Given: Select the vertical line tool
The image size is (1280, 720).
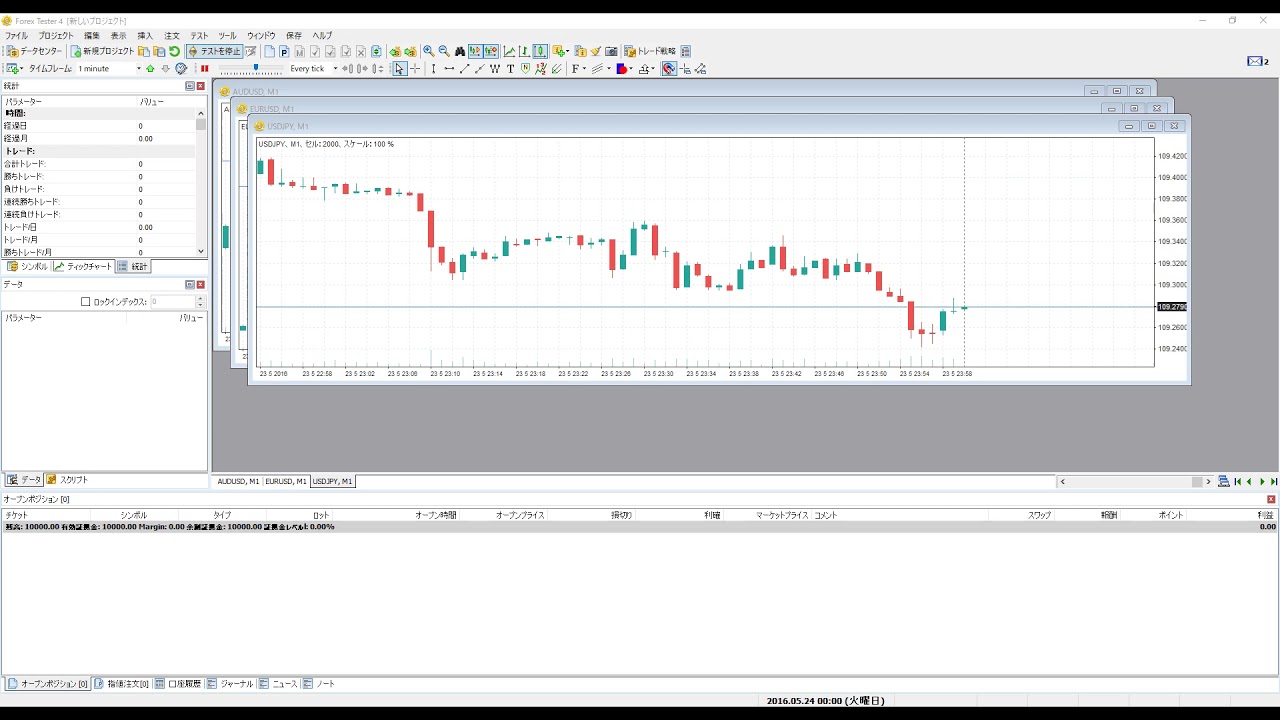Looking at the screenshot, I should pos(433,69).
